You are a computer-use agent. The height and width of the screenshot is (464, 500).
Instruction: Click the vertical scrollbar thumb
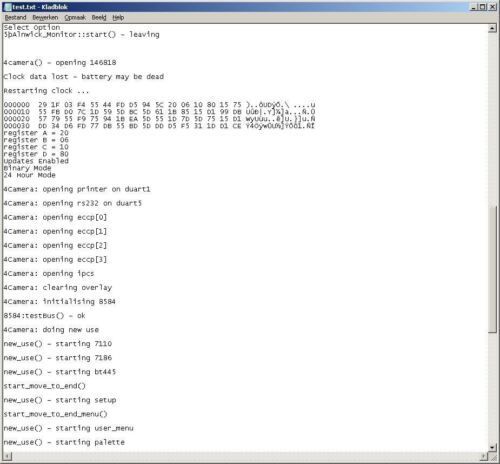[492, 269]
